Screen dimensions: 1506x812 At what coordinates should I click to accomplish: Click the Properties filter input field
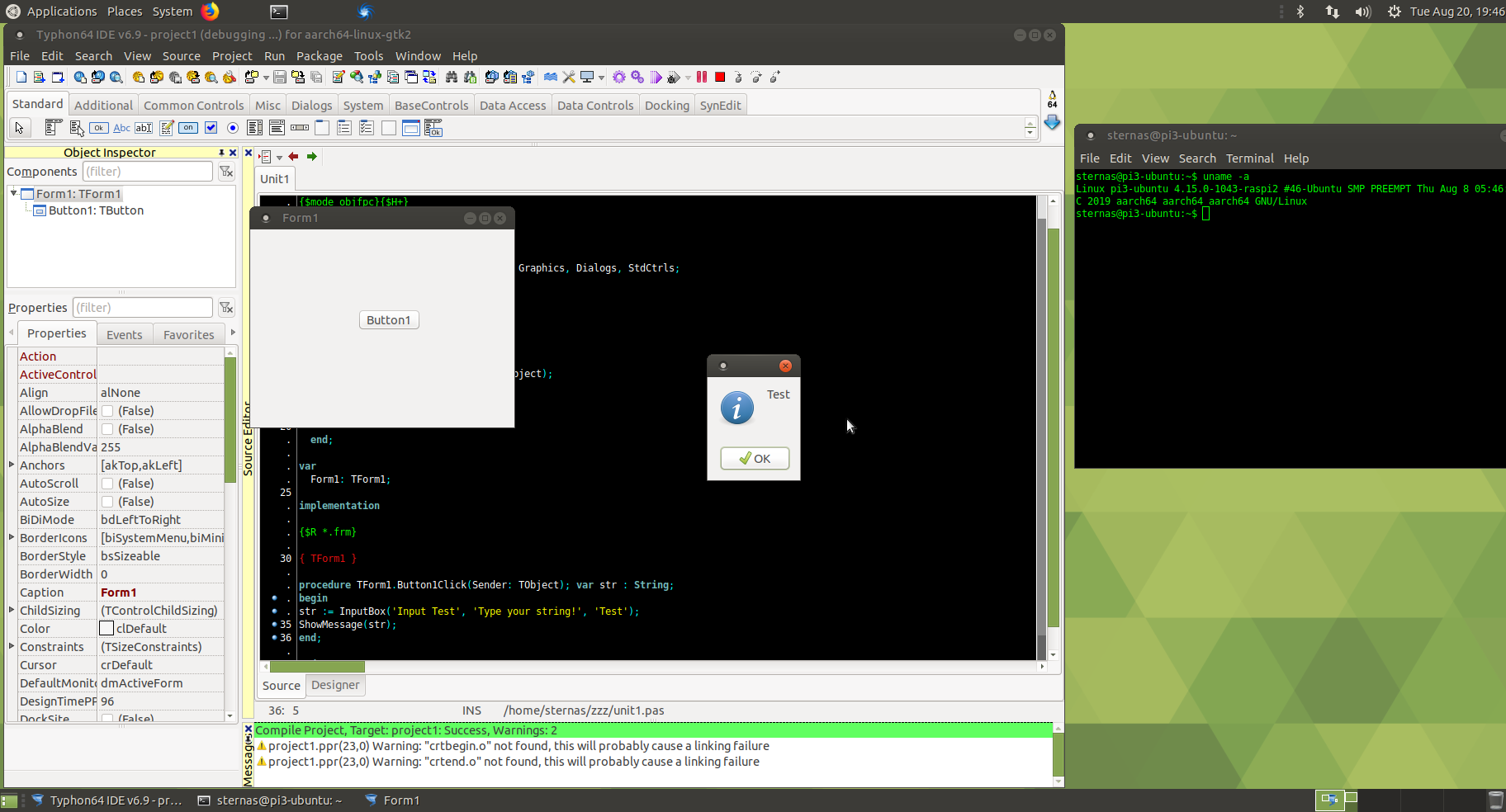coord(143,308)
